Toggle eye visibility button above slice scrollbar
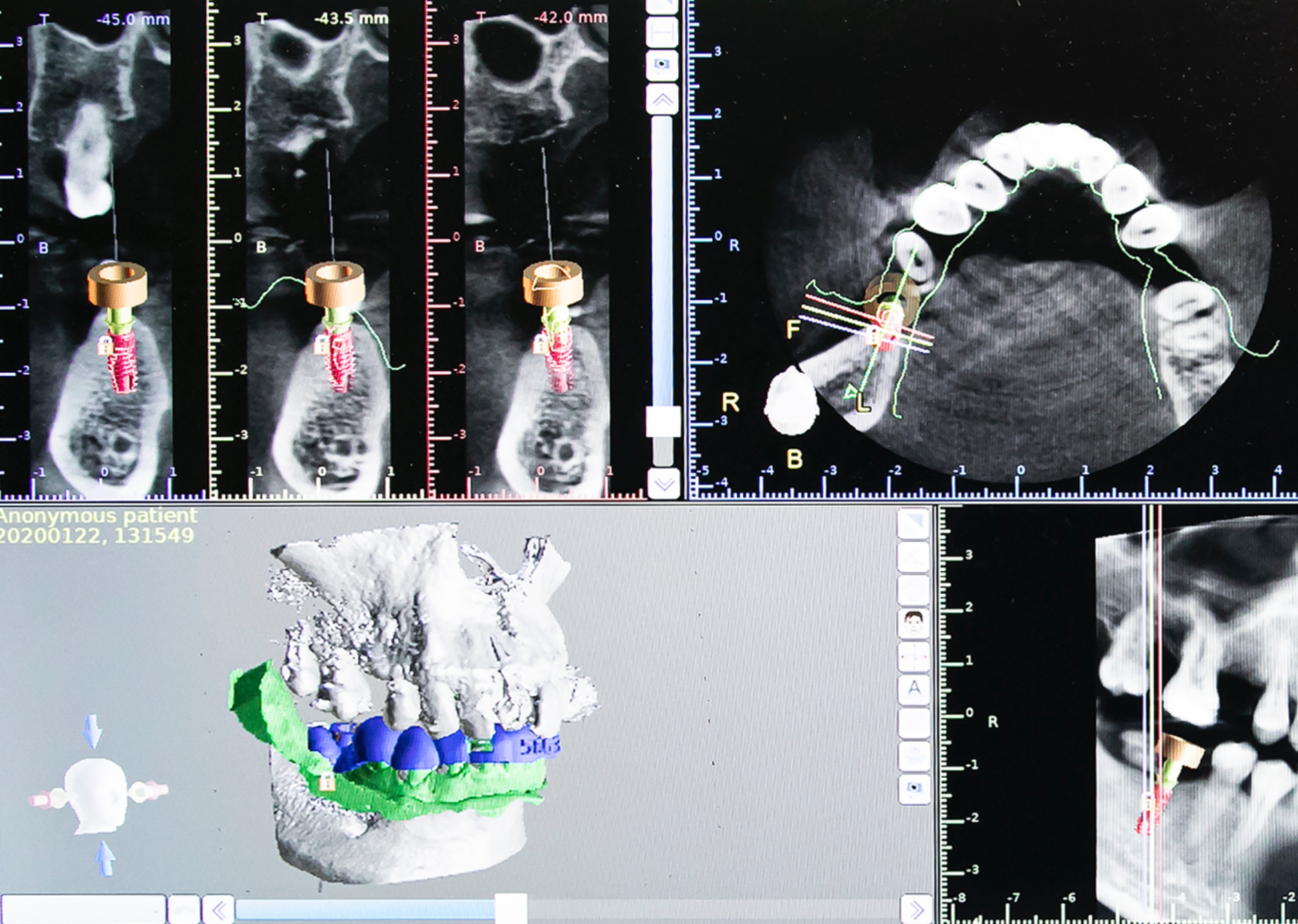The image size is (1298, 924). point(662,65)
